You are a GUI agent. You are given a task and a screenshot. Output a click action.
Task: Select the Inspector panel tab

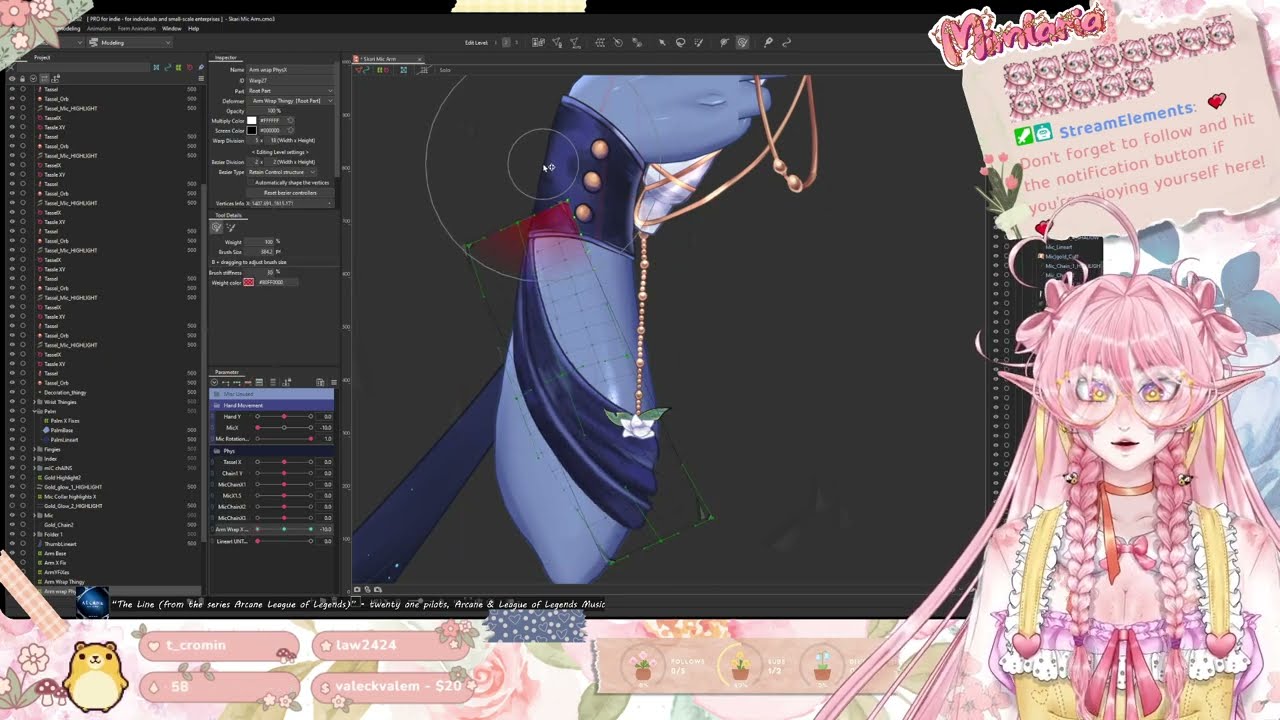(x=227, y=57)
